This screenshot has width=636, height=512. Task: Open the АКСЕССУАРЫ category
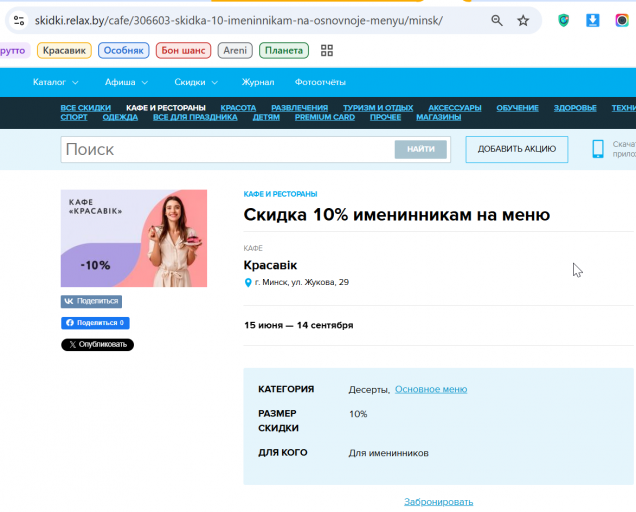click(x=455, y=108)
